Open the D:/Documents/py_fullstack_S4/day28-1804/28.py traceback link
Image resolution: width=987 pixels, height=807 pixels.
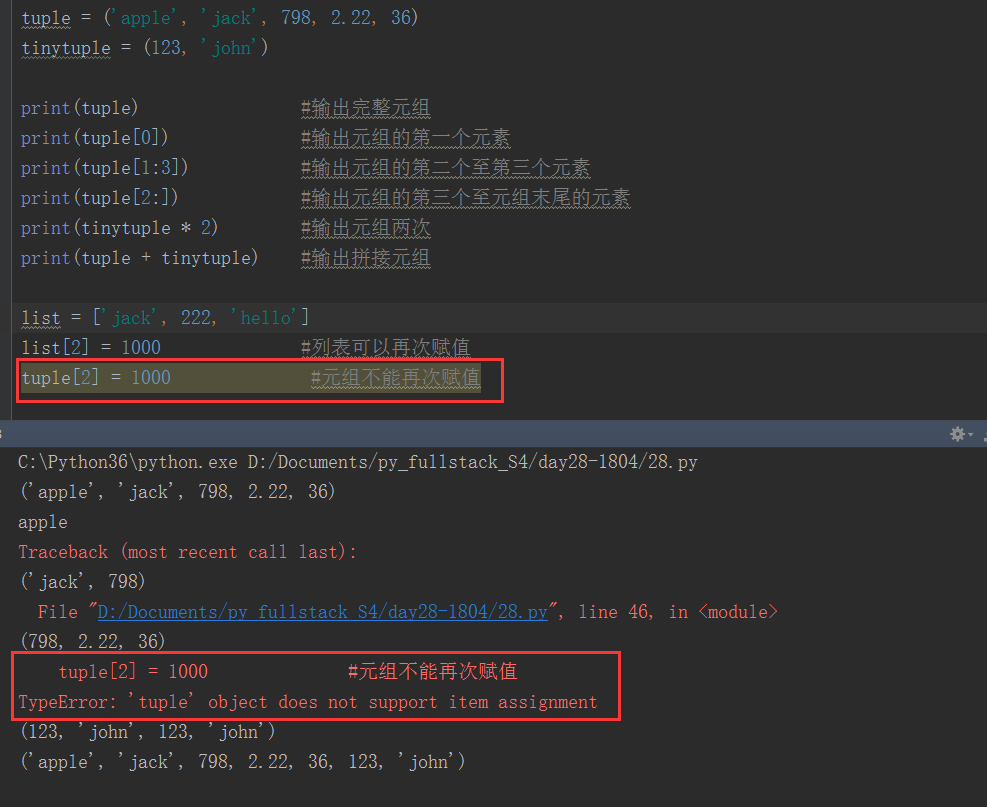point(322,612)
